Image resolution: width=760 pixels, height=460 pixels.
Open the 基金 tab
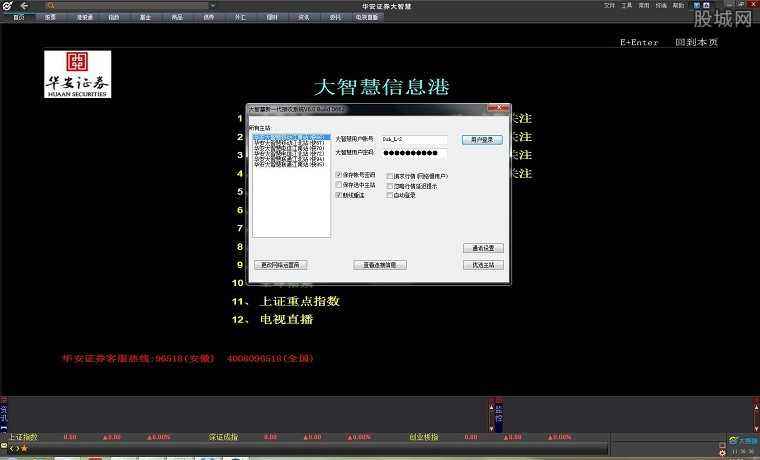coord(145,17)
